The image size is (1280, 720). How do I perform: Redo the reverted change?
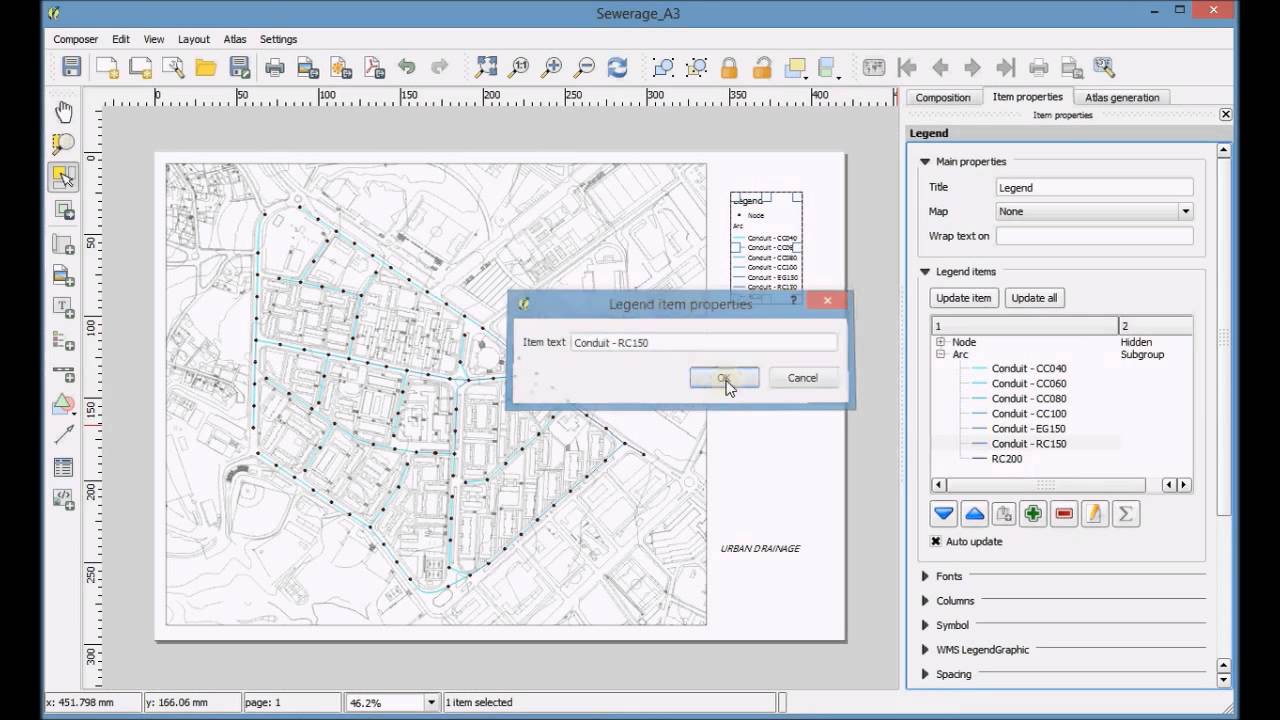click(x=440, y=67)
